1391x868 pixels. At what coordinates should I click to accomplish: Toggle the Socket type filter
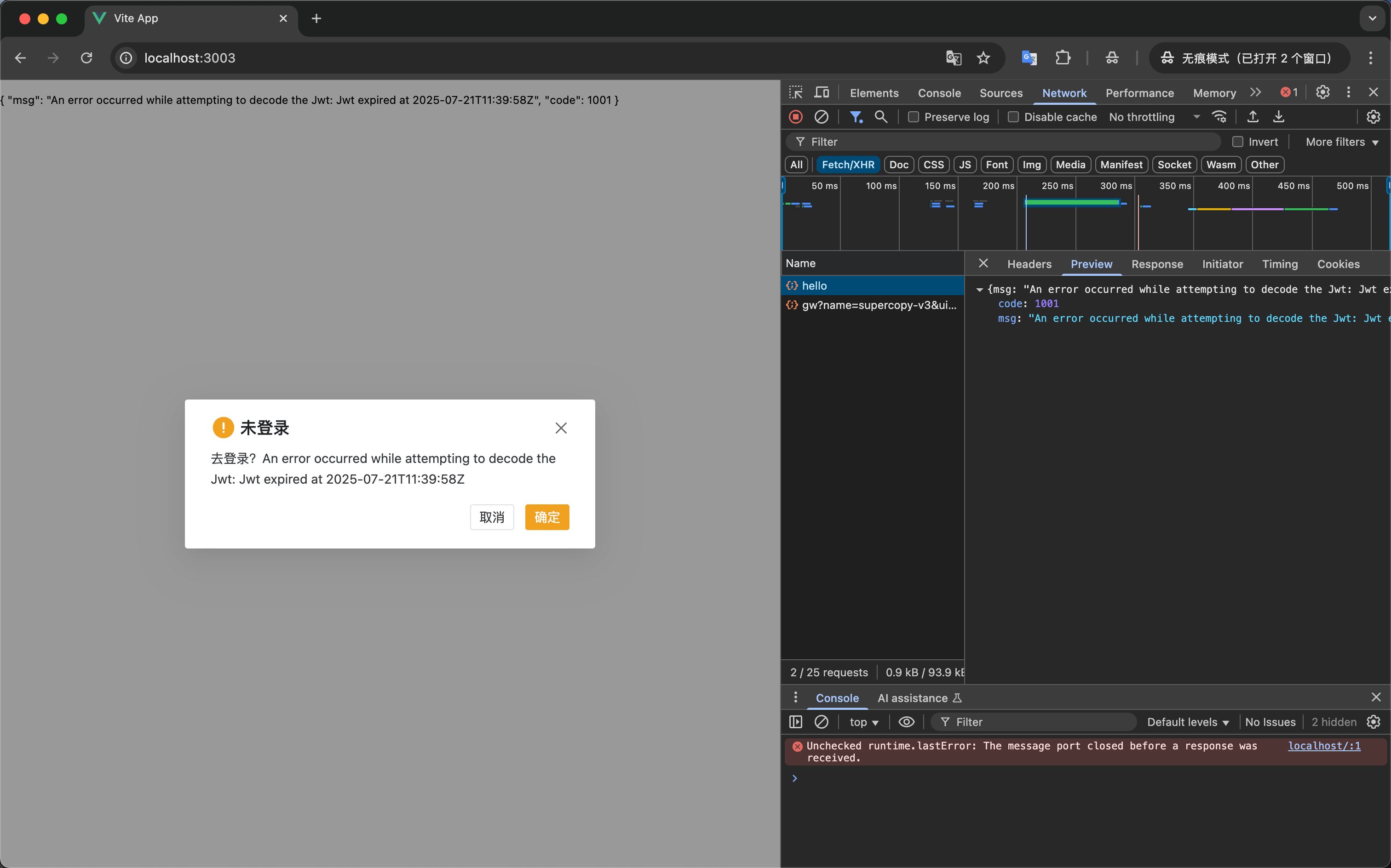click(x=1174, y=165)
